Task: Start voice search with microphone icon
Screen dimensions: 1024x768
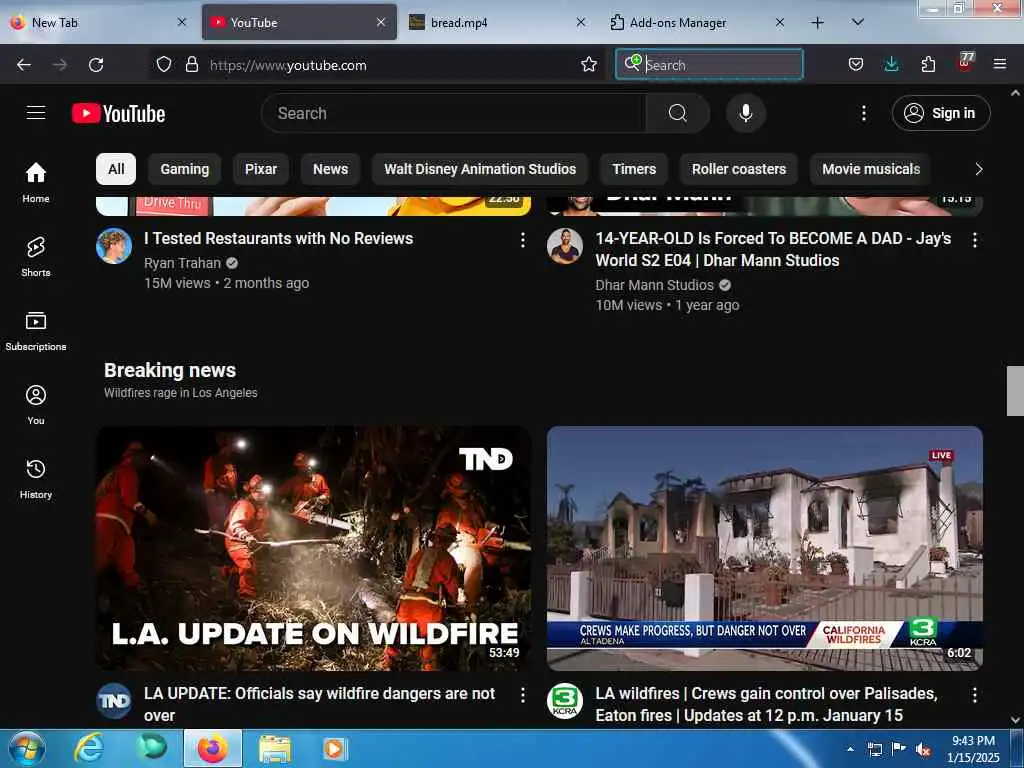Action: point(745,113)
